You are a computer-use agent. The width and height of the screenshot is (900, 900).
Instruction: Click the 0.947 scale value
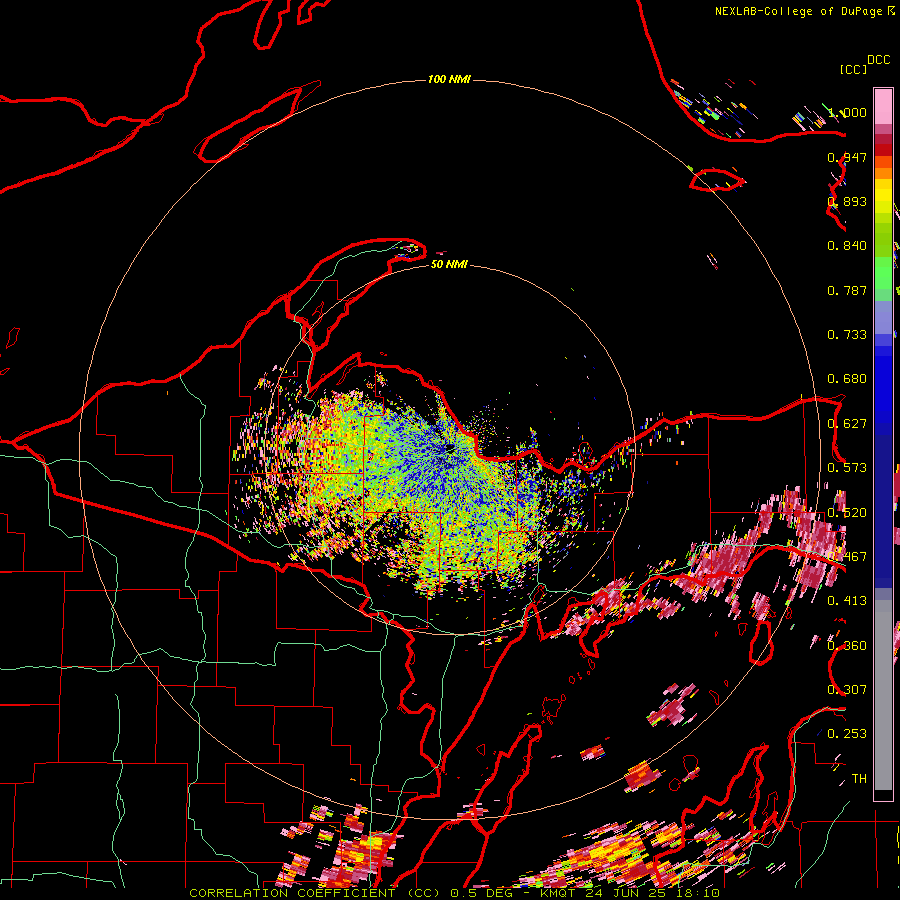click(847, 157)
